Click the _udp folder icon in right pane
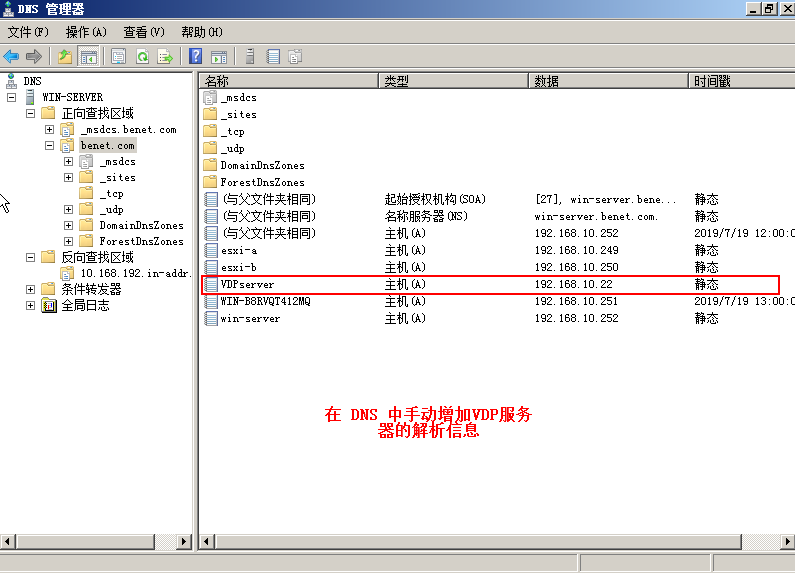 [210, 148]
